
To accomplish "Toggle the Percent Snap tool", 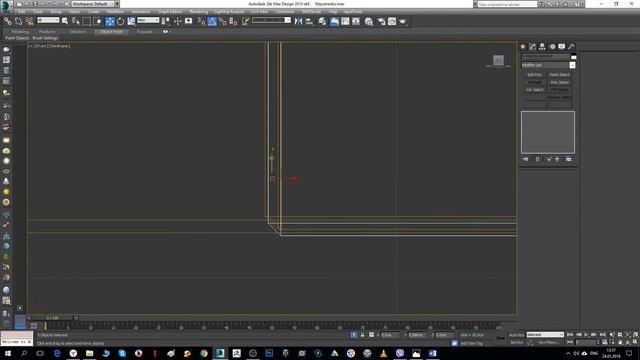I will pyautogui.click(x=222, y=21).
